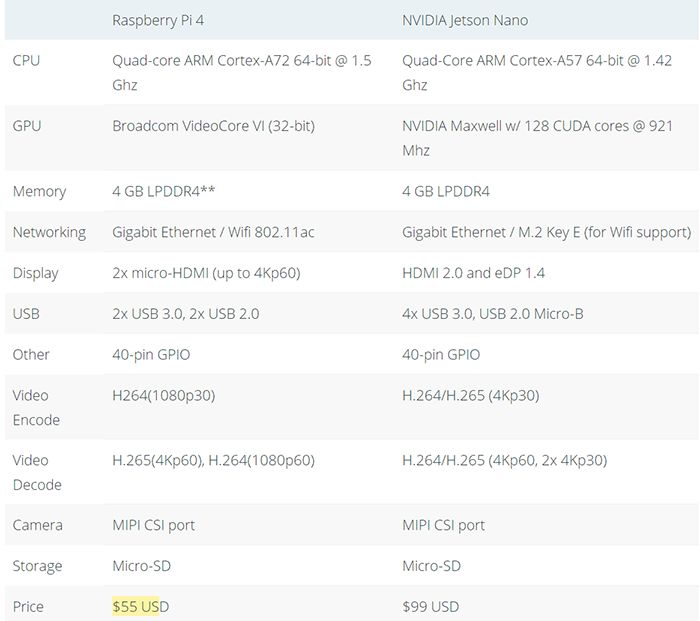Viewport: 700px width, 621px height.
Task: Select HDMI 2.0 and eDP 1.4 cell
Action: [x=473, y=273]
